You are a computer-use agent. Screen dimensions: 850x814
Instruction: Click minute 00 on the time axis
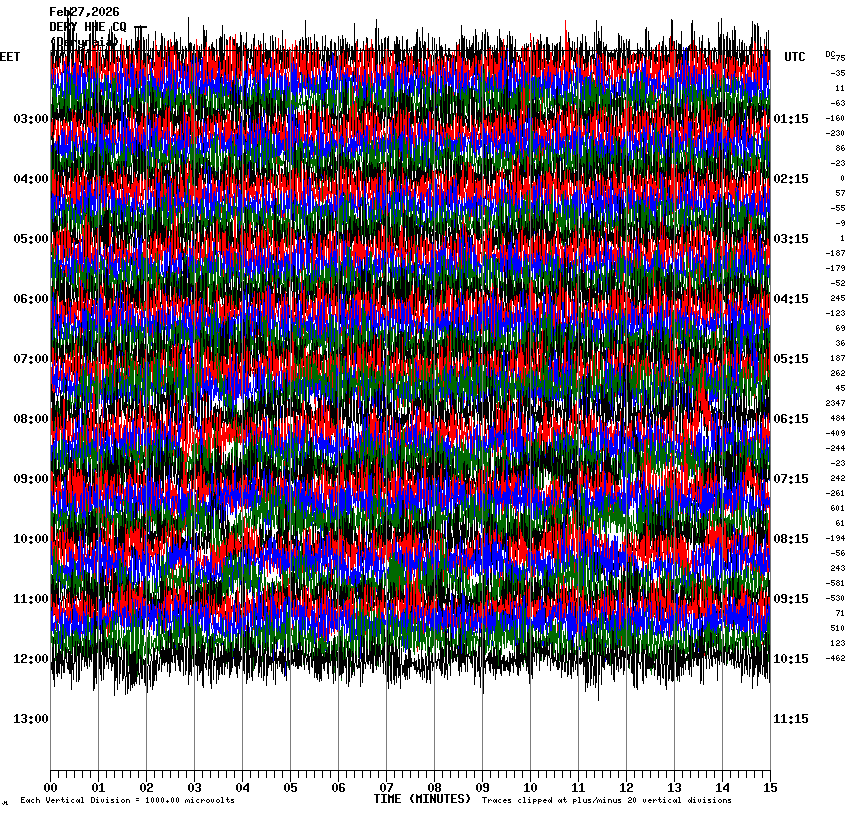coord(50,788)
